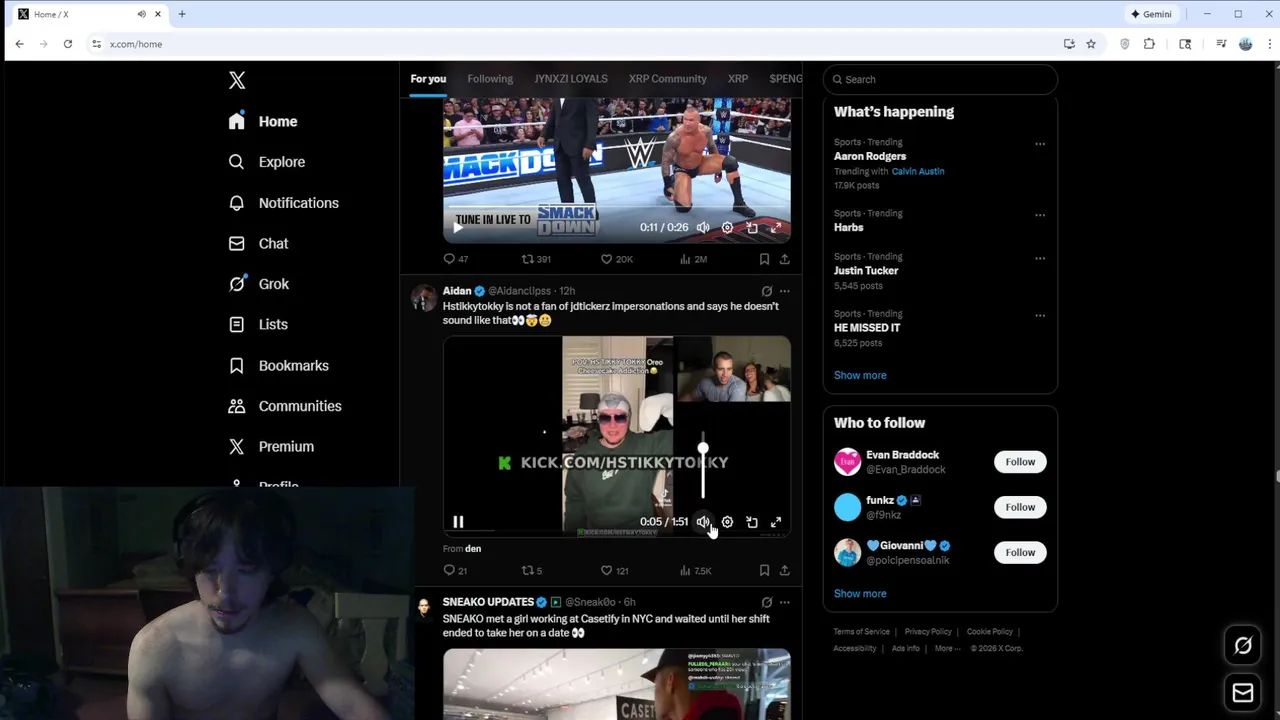Screen dimensions: 1280x720
Task: Pause the Hstikkytokky video
Action: coord(458,522)
